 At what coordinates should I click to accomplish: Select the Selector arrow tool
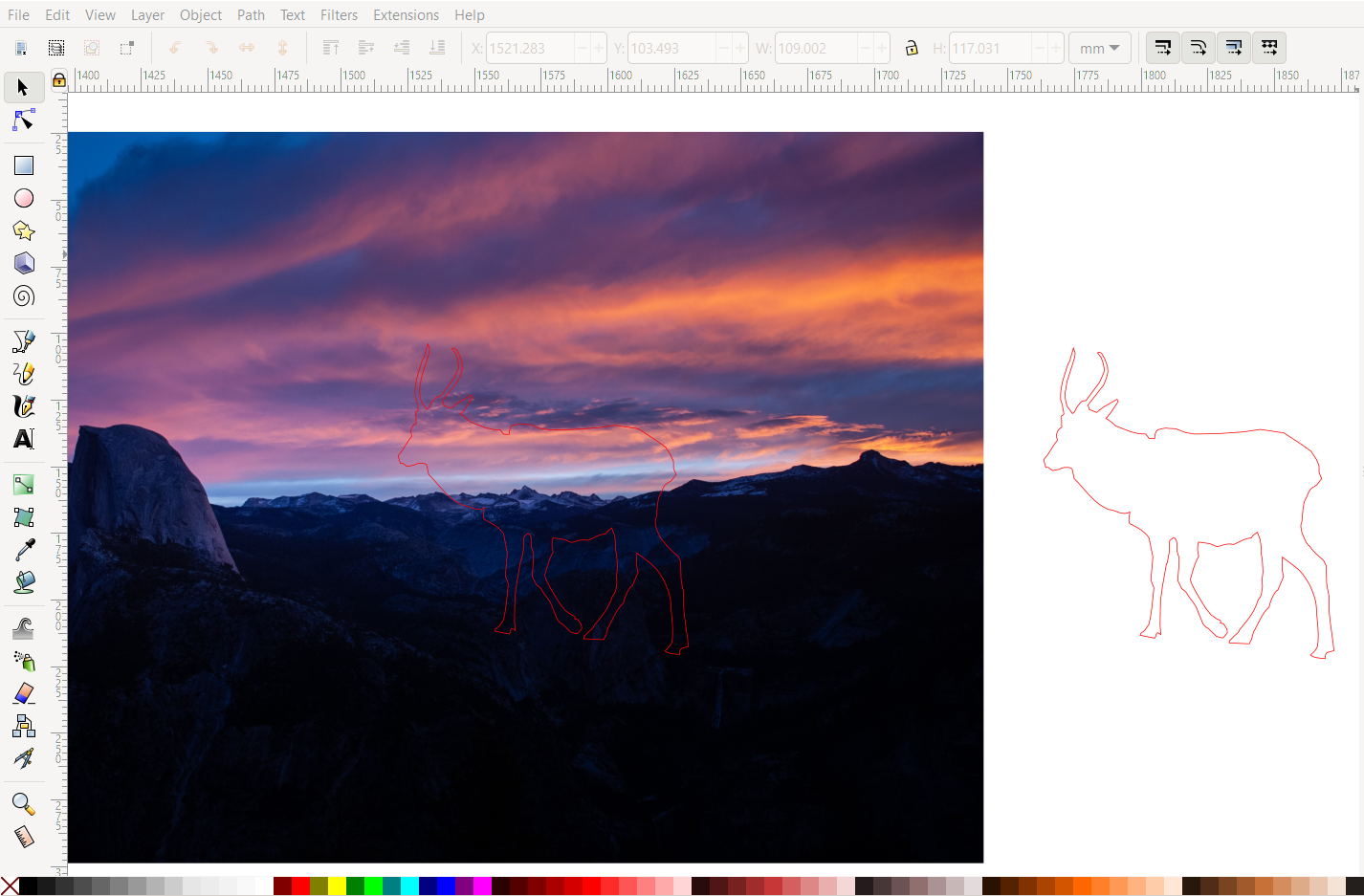tap(23, 88)
